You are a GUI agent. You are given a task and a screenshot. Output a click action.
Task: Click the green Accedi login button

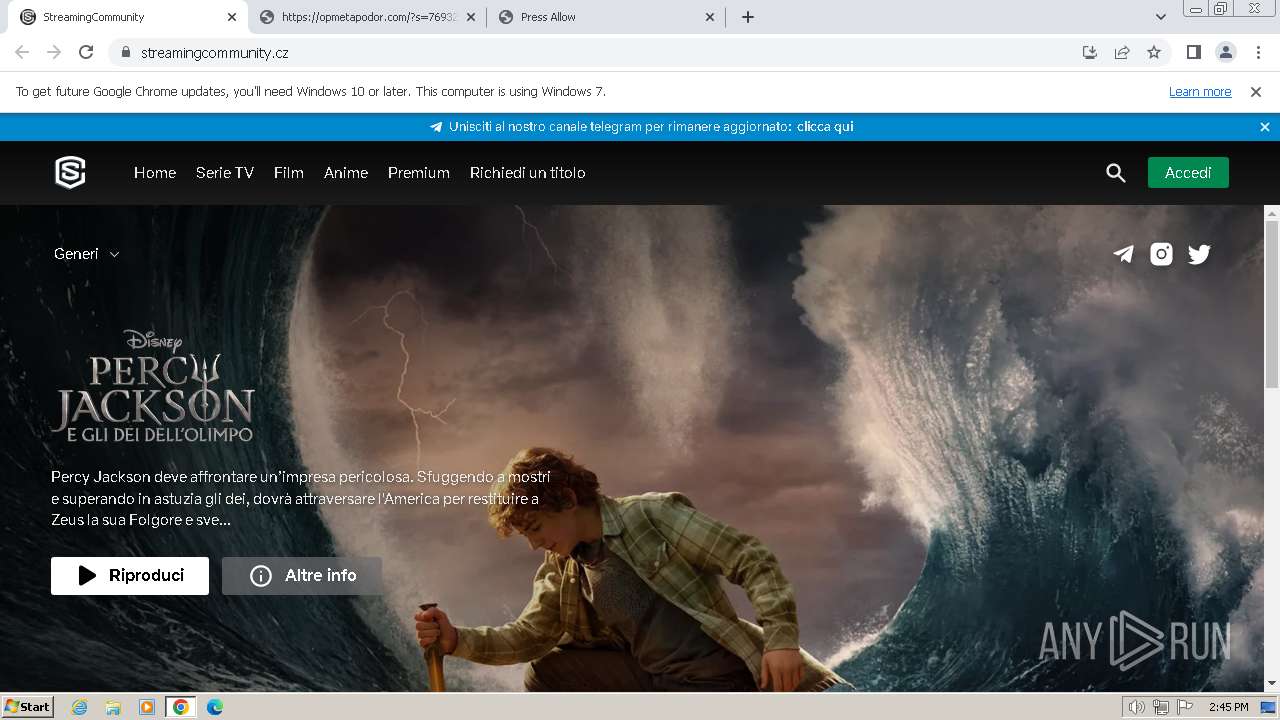[1188, 173]
